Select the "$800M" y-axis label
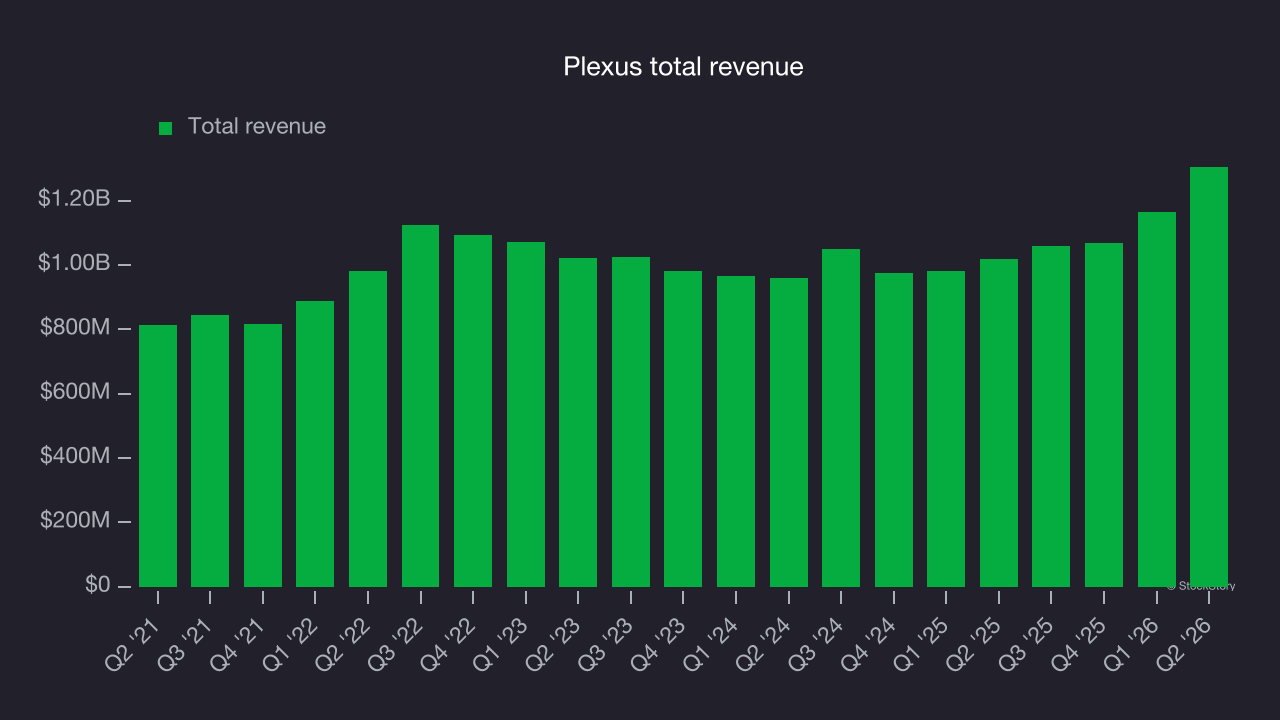 pos(75,327)
